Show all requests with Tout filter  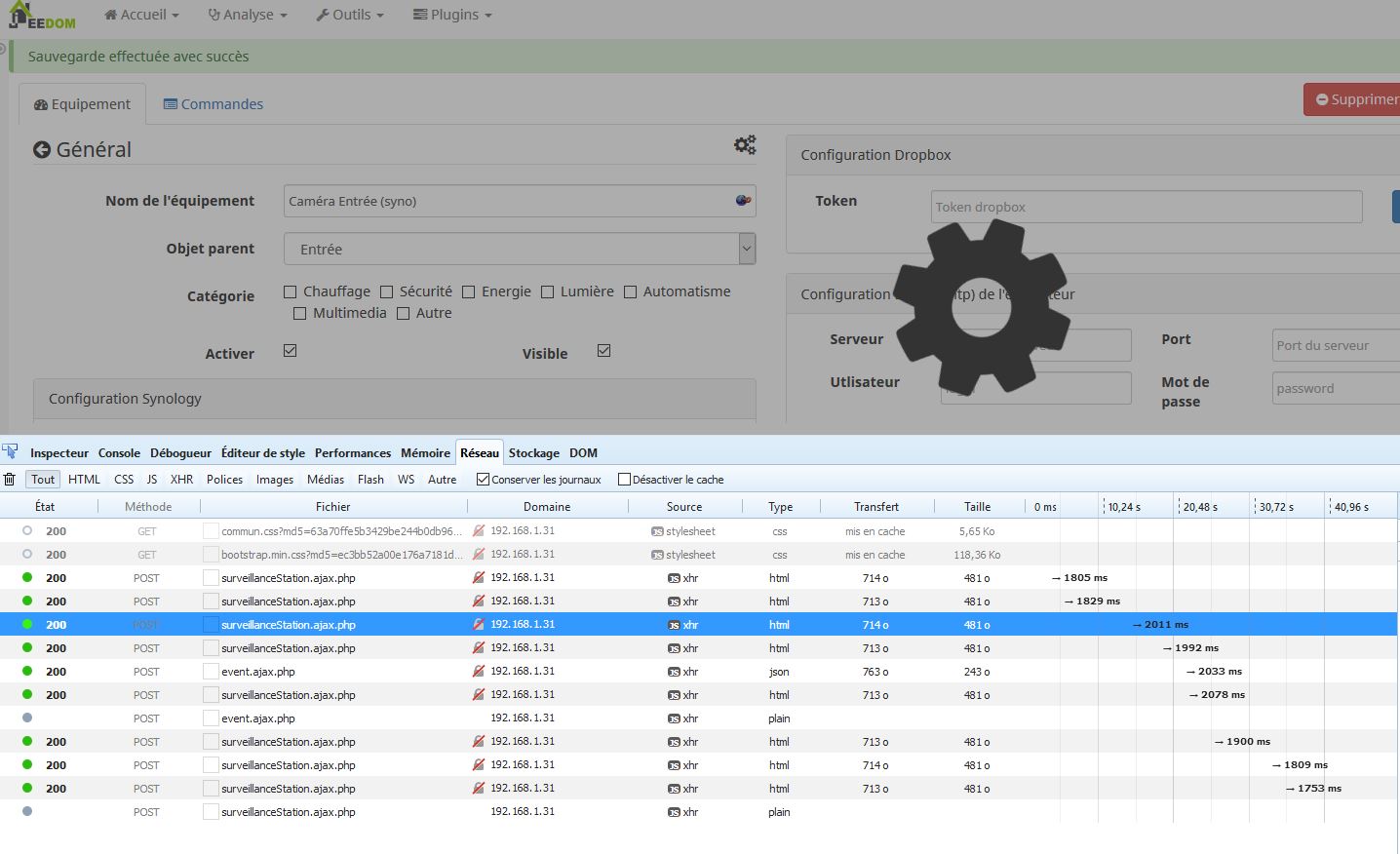pyautogui.click(x=43, y=479)
